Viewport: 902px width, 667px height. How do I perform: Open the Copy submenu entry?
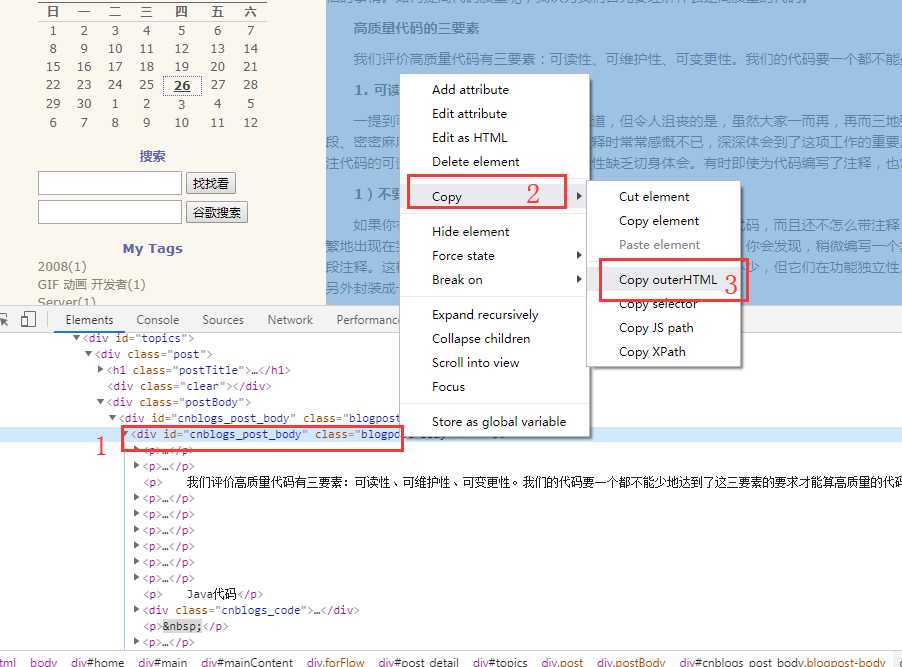(x=495, y=196)
